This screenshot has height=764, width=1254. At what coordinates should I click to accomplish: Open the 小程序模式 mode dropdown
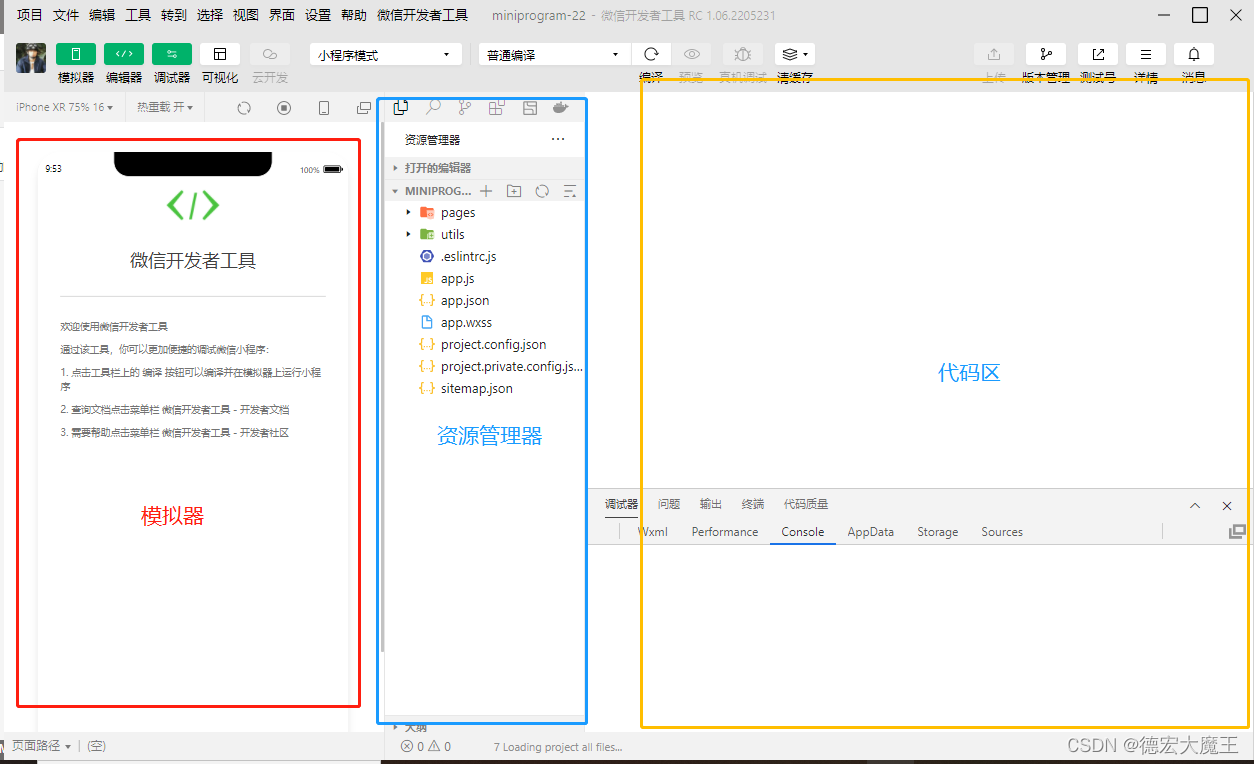click(x=386, y=55)
